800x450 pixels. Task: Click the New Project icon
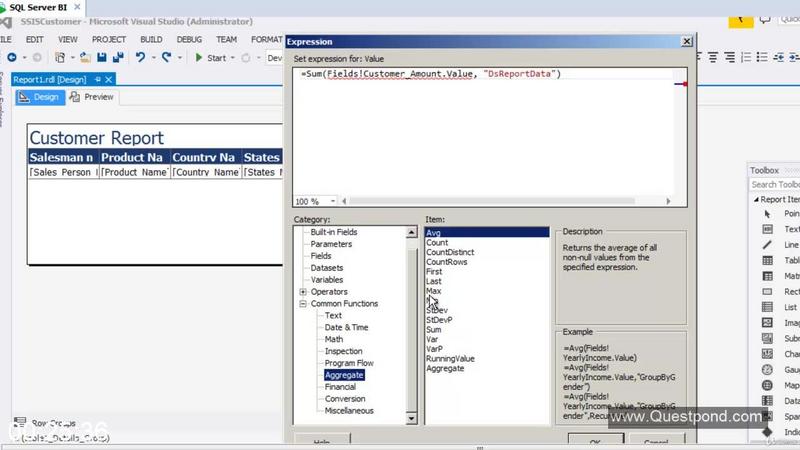tap(60, 57)
